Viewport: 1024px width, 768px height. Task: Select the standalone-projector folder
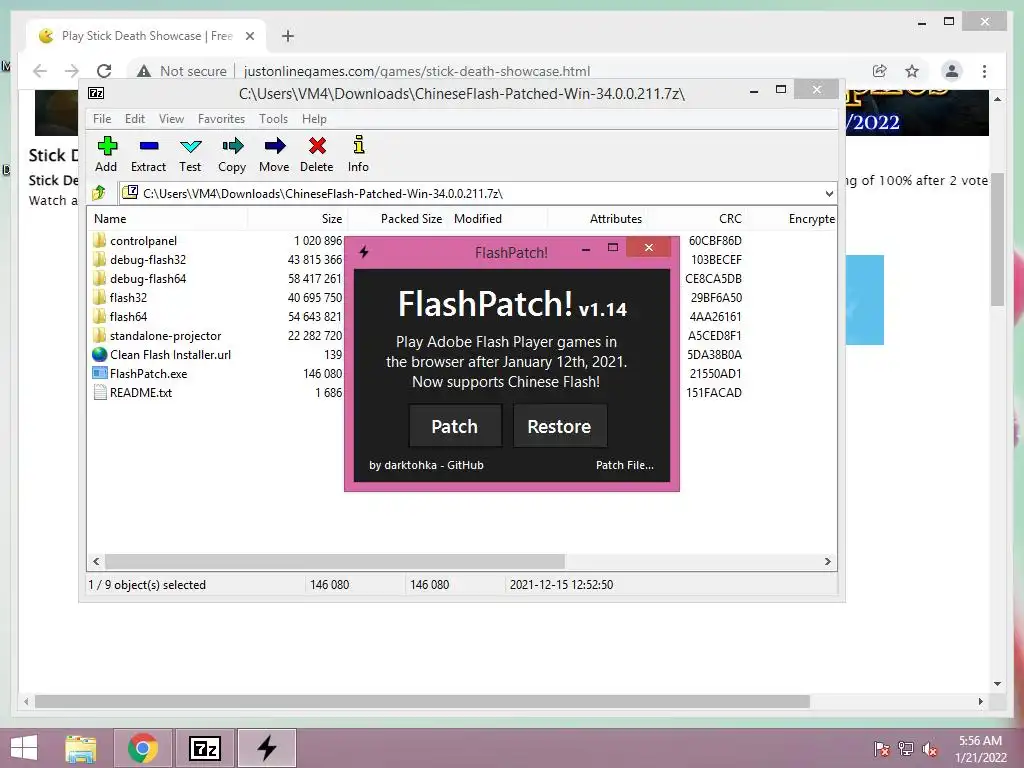(165, 336)
